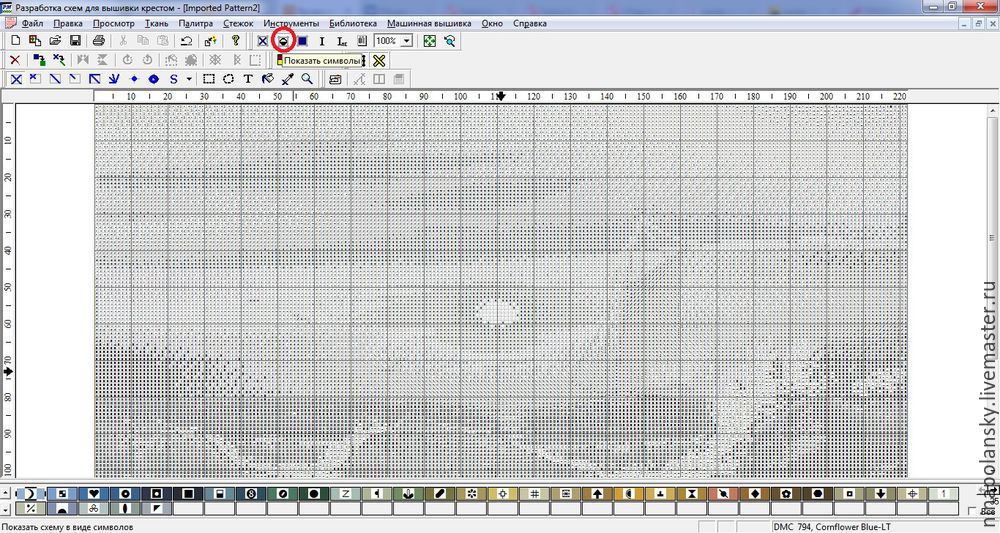Open the 100% zoom dropdown
Screen dimensions: 1000x533
click(x=406, y=41)
